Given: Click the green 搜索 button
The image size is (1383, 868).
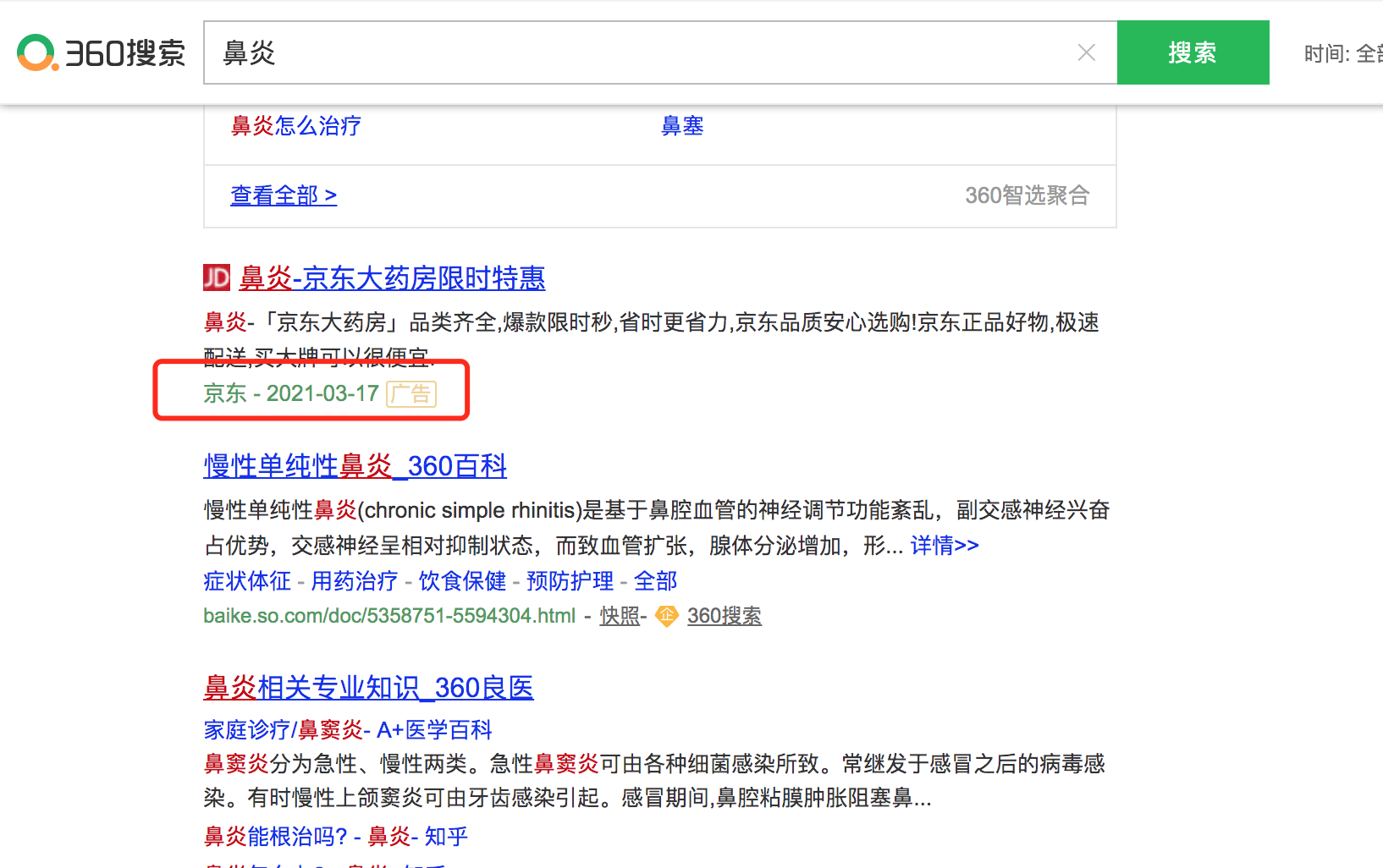Looking at the screenshot, I should [x=1193, y=52].
